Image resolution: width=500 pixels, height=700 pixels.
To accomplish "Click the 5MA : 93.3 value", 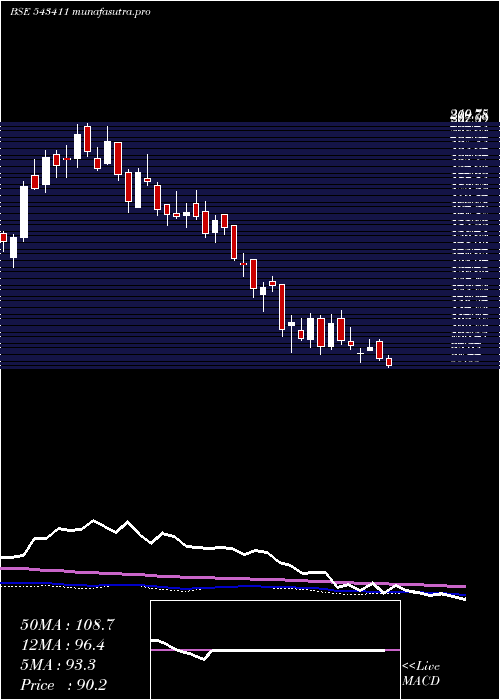I will coord(58,665).
